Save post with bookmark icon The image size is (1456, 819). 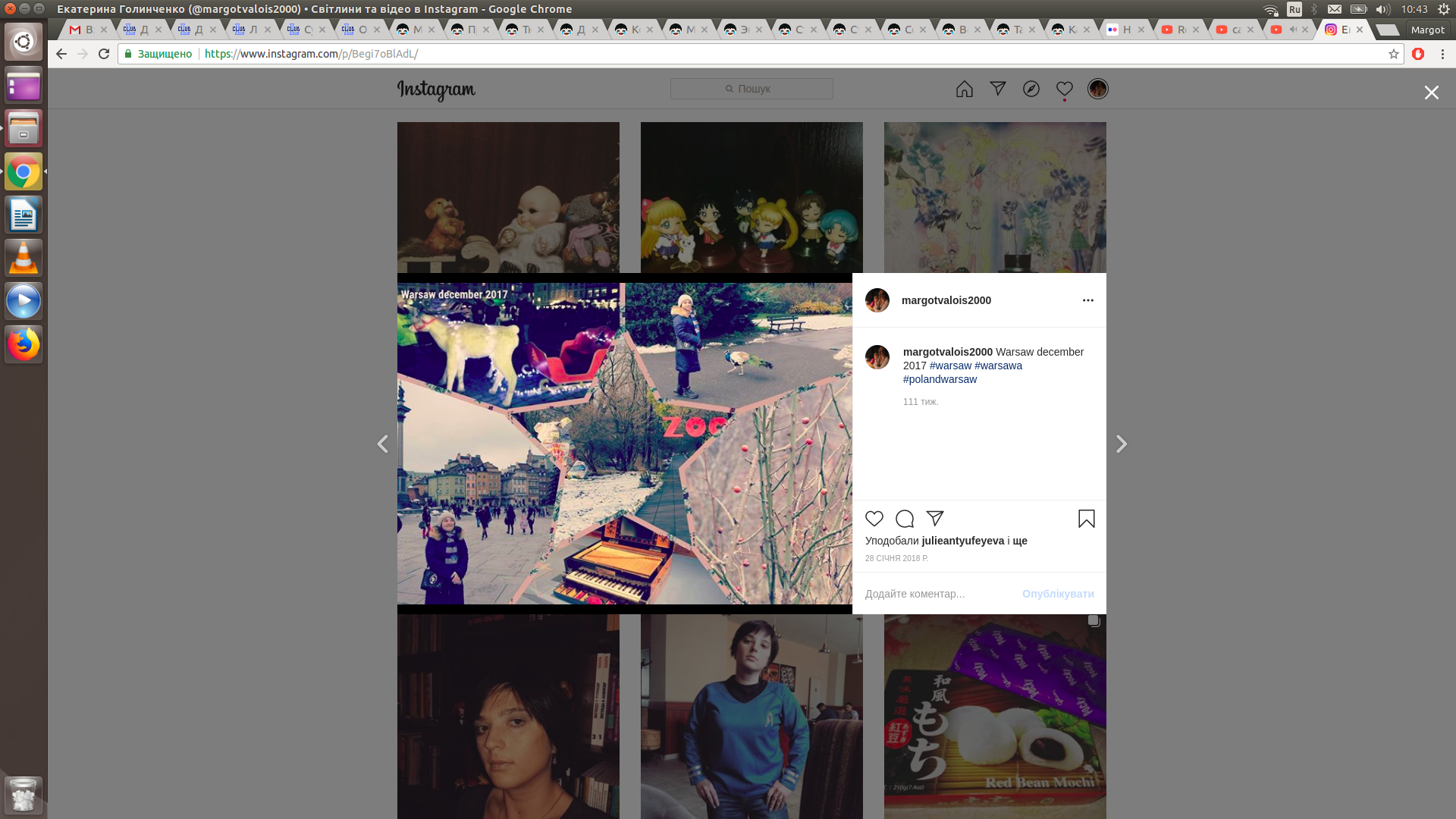tap(1087, 519)
